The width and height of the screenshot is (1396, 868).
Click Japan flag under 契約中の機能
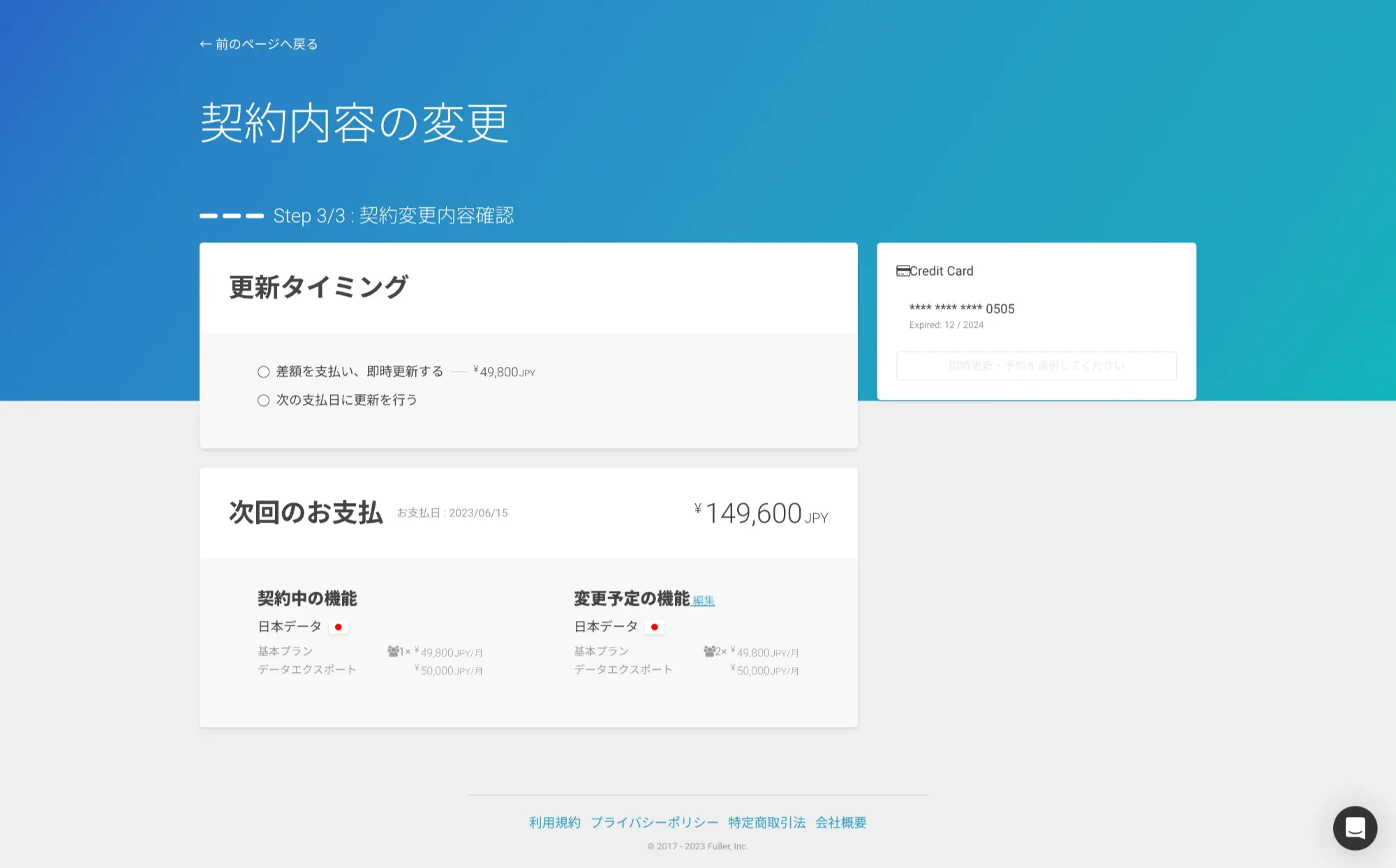click(339, 627)
